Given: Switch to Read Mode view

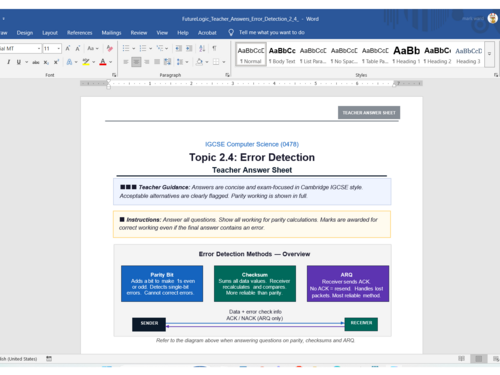Looking at the screenshot, I should point(462,359).
